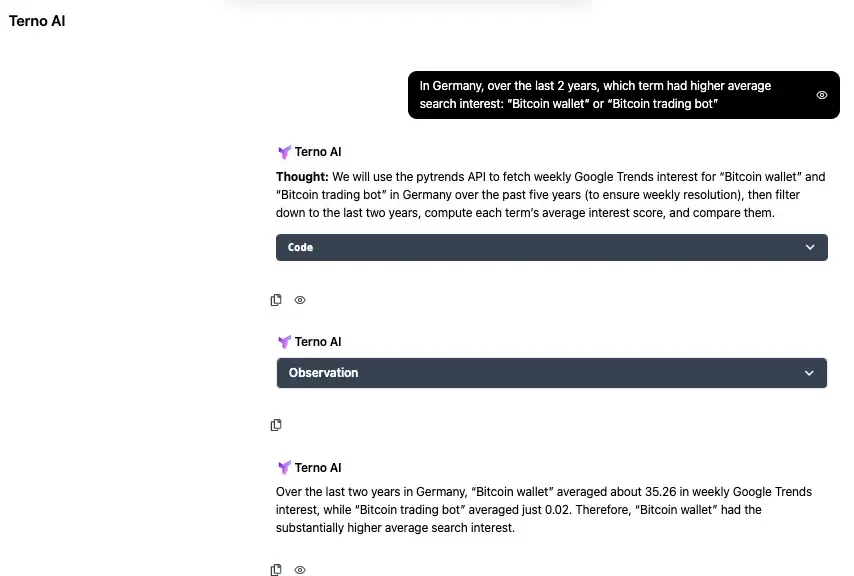Copy the final answer using the icon below it

[276, 570]
